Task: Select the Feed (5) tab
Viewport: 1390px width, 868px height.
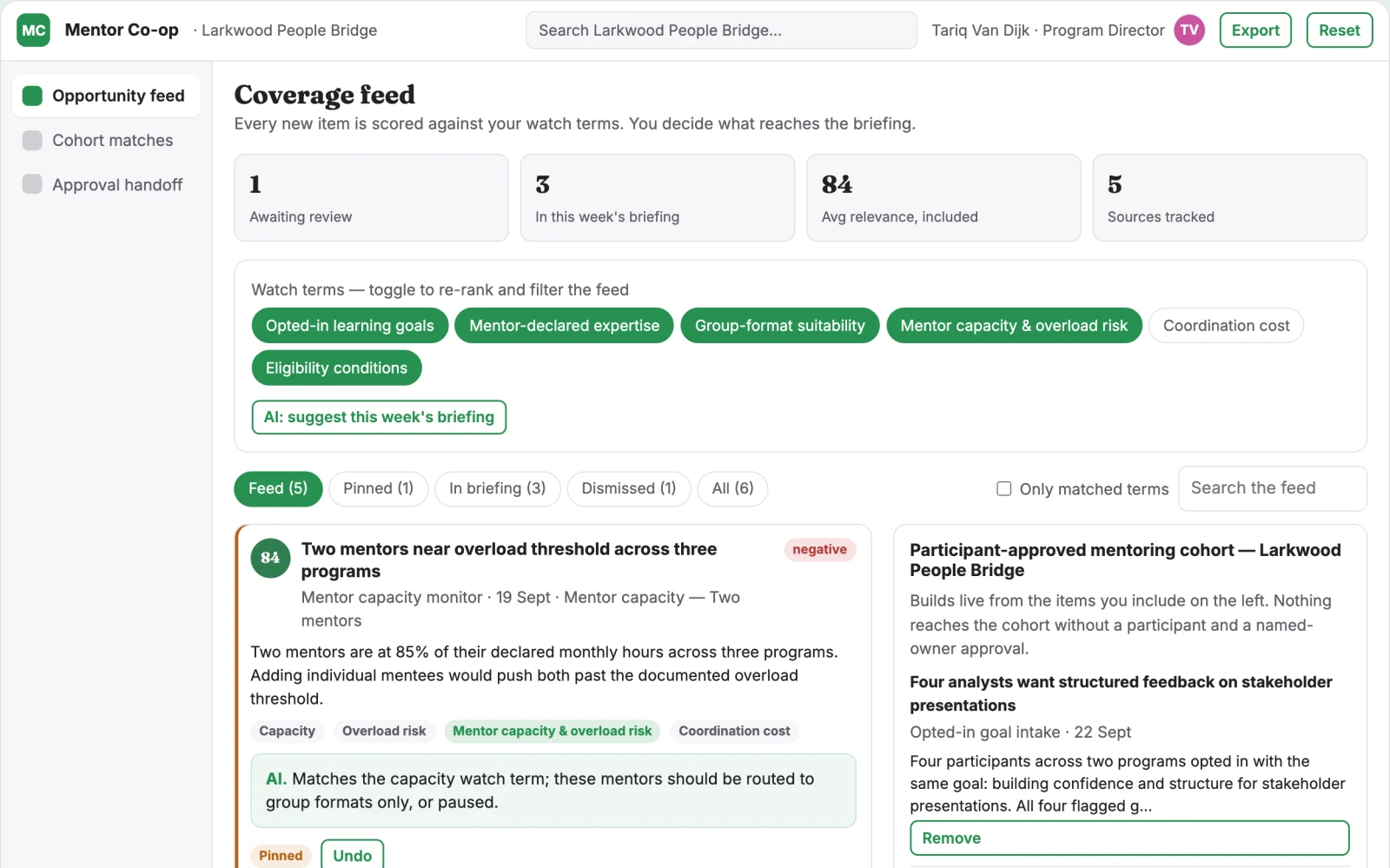Action: [278, 488]
